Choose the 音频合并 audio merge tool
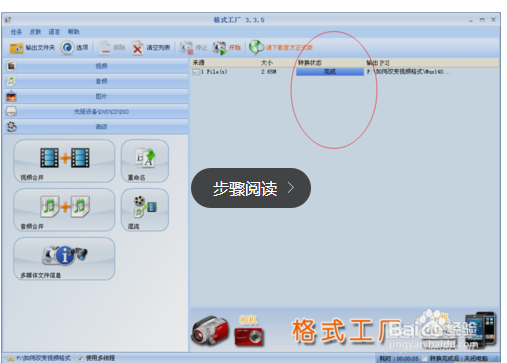Screen dimensions: 507x363 [64, 210]
